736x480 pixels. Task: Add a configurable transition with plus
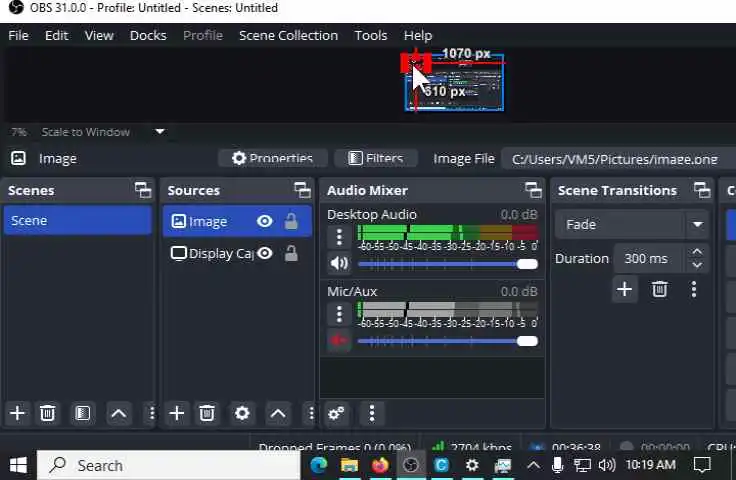[624, 289]
